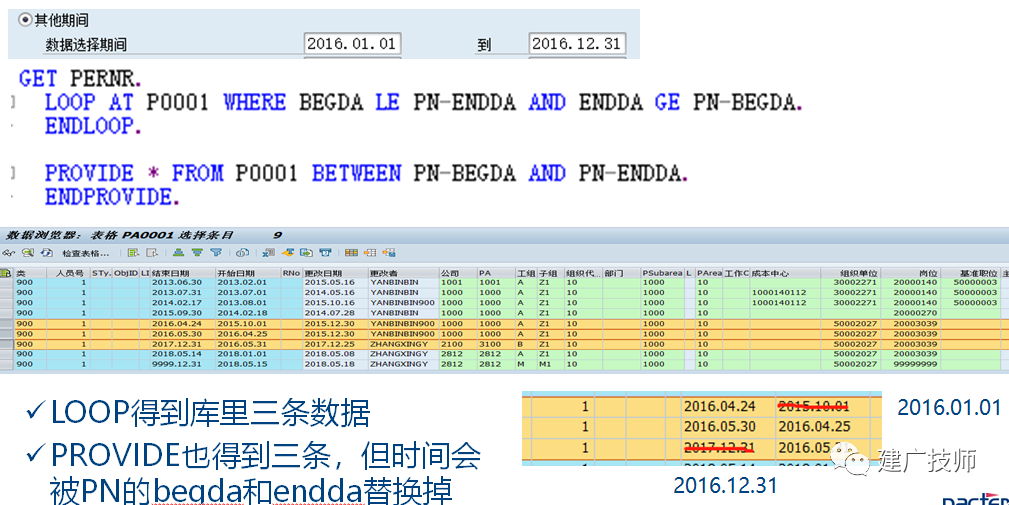
Task: Click the save layout icon
Action: tap(389, 253)
